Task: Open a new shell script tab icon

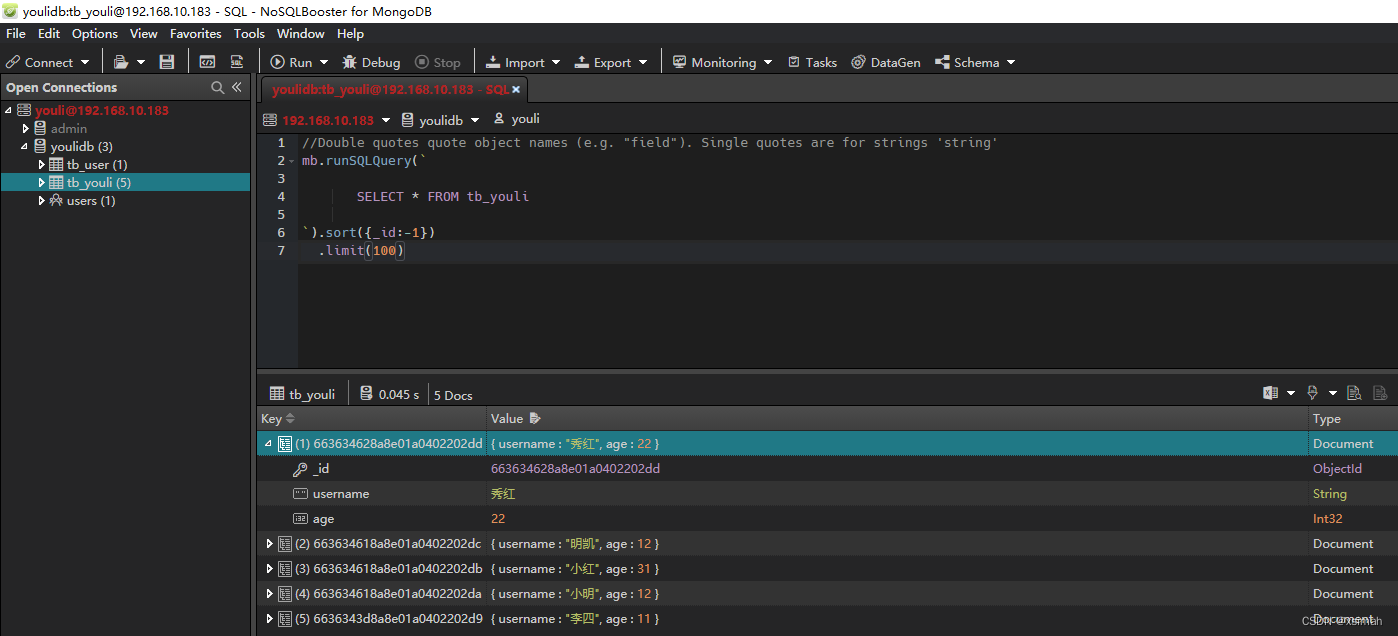Action: click(x=207, y=62)
